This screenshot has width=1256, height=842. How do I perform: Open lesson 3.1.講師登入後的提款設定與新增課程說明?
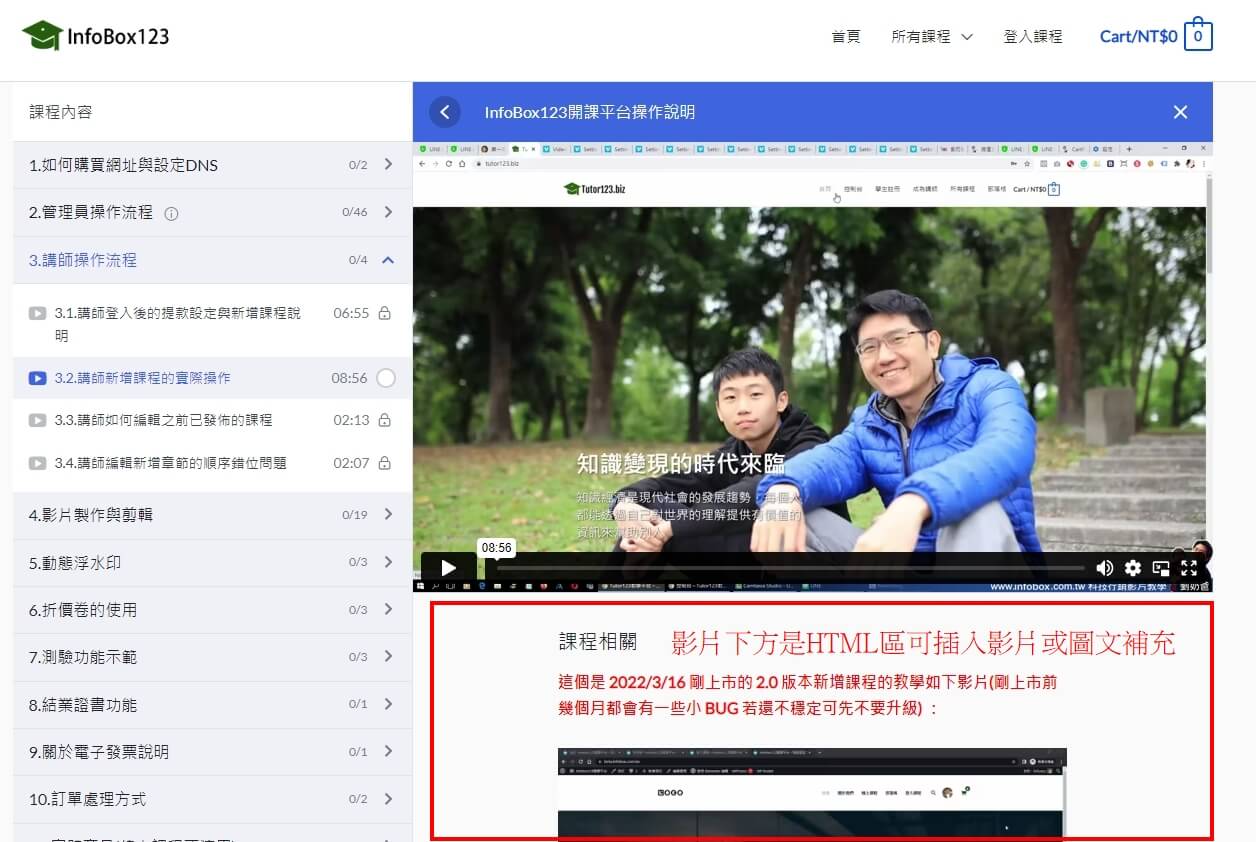pyautogui.click(x=178, y=324)
